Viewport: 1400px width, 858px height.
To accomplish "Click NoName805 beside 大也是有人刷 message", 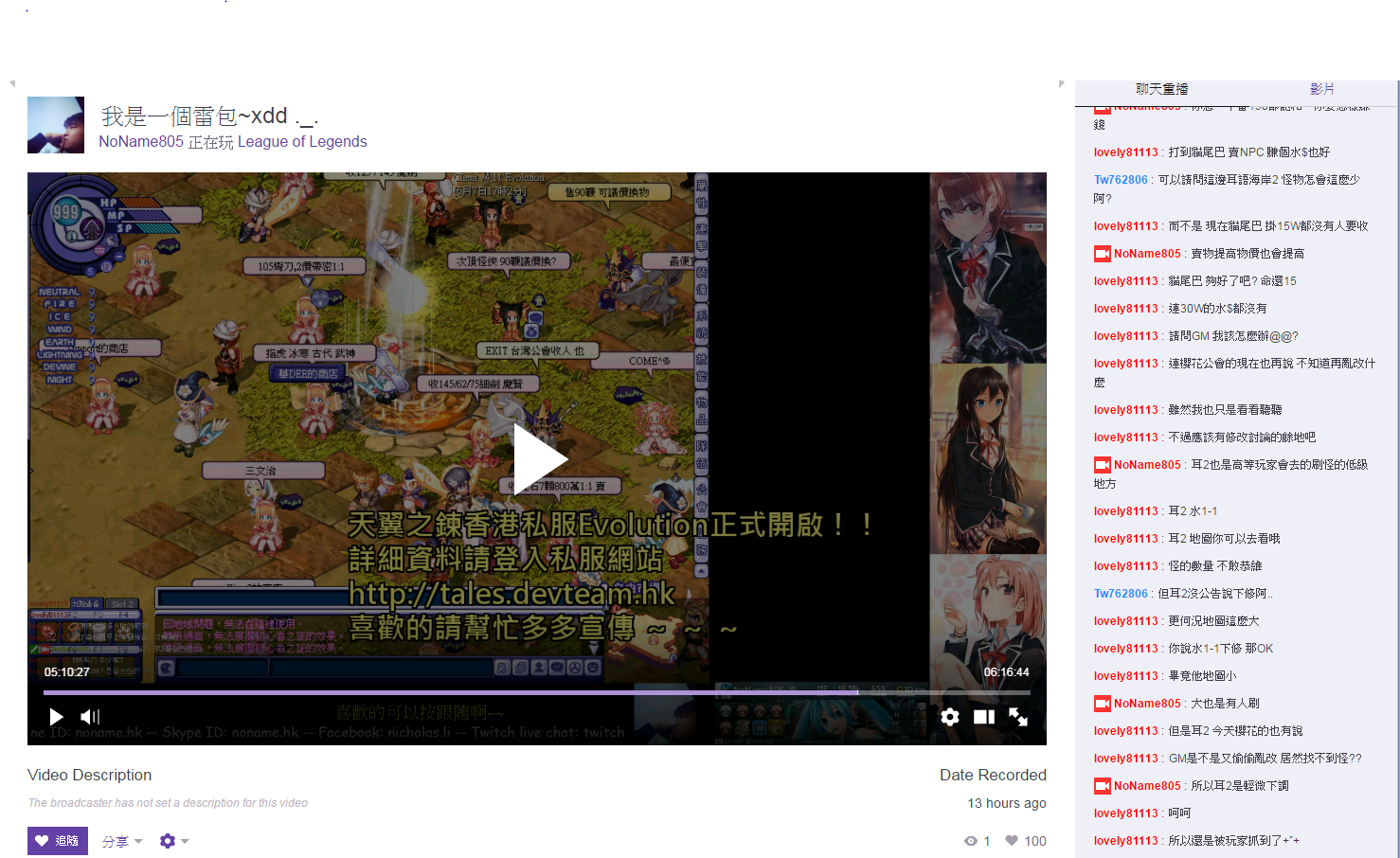I will pyautogui.click(x=1147, y=704).
